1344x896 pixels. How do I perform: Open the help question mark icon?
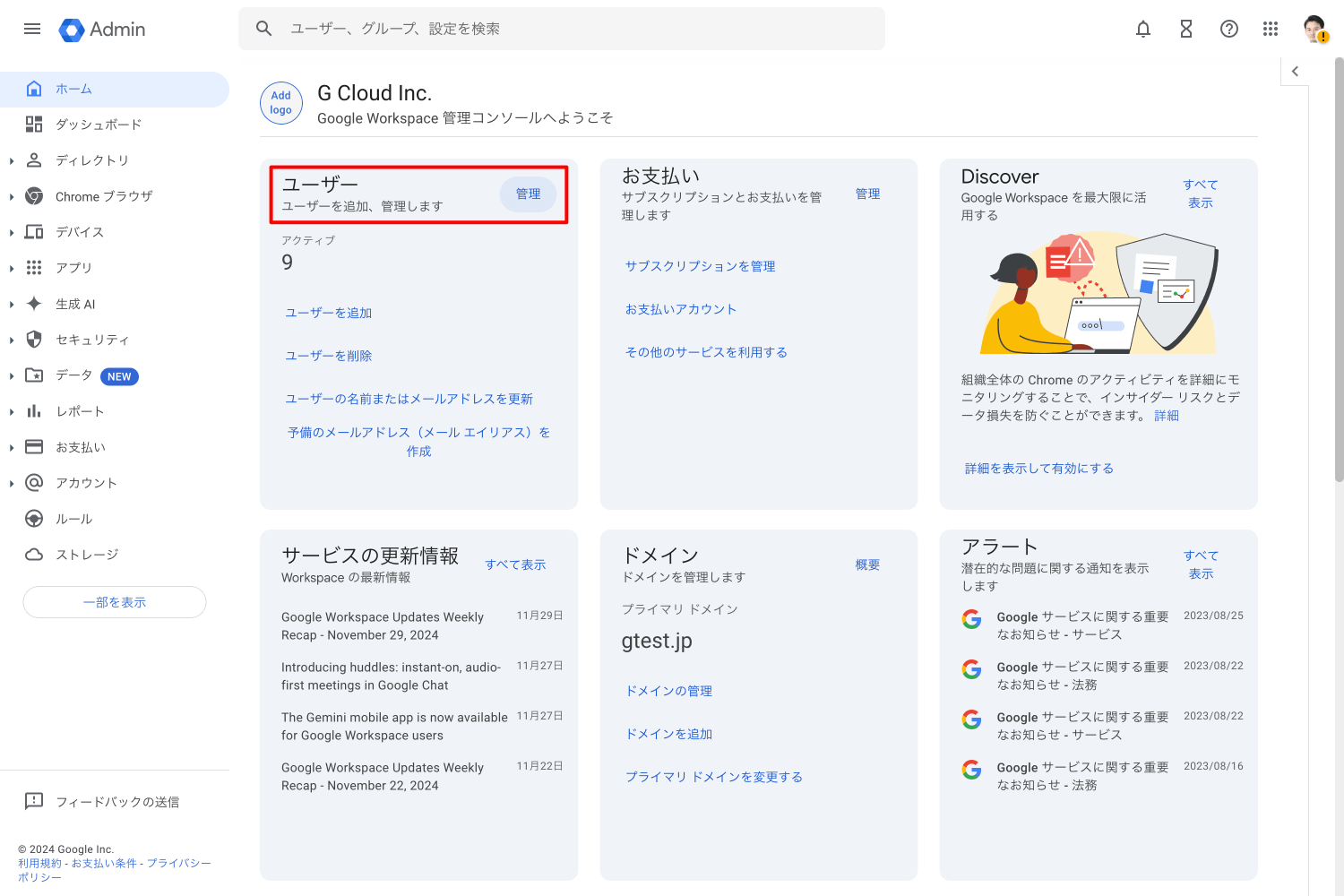coord(1229,29)
